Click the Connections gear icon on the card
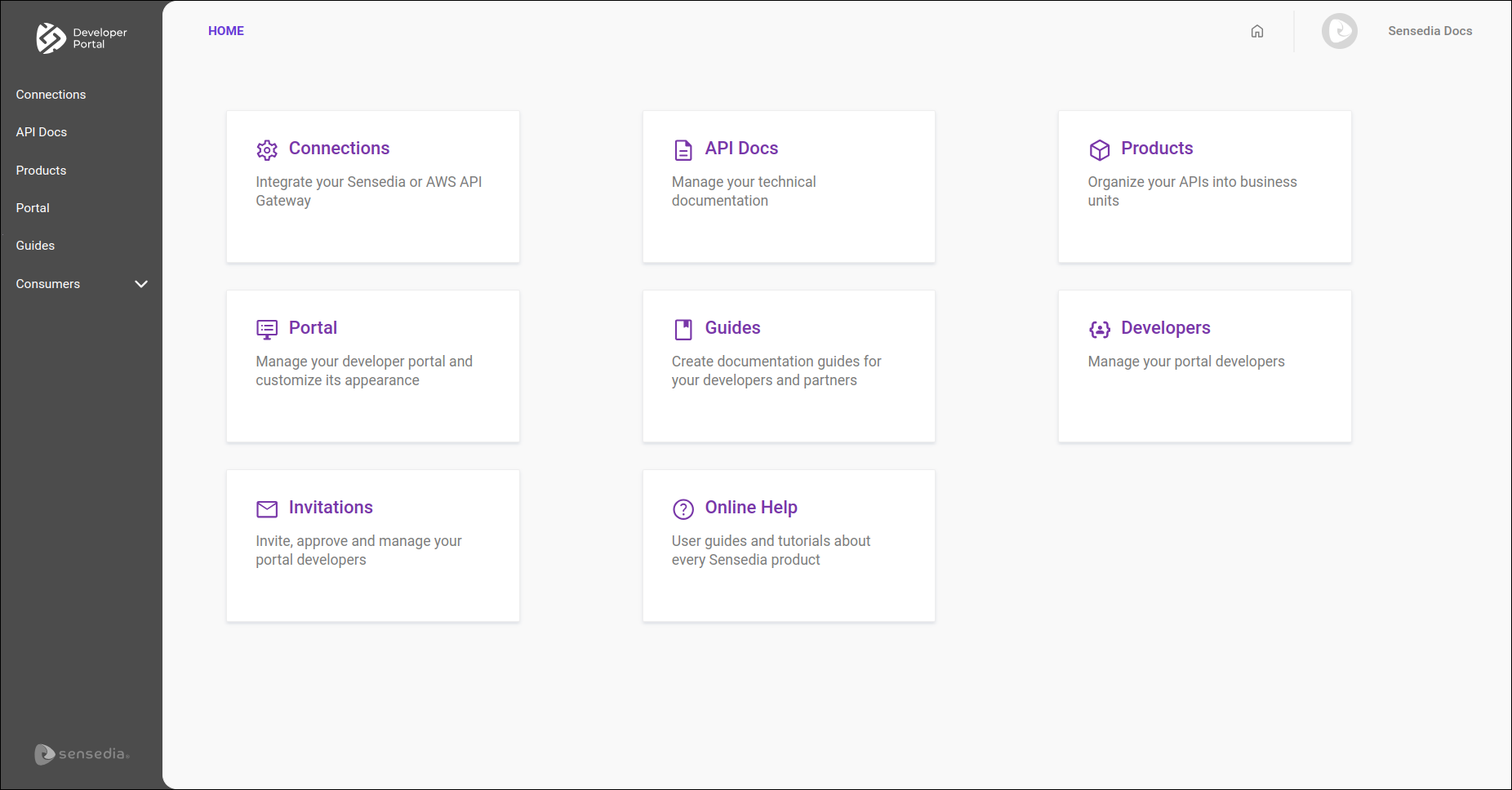Screen dimensions: 1512x790 click(x=267, y=150)
